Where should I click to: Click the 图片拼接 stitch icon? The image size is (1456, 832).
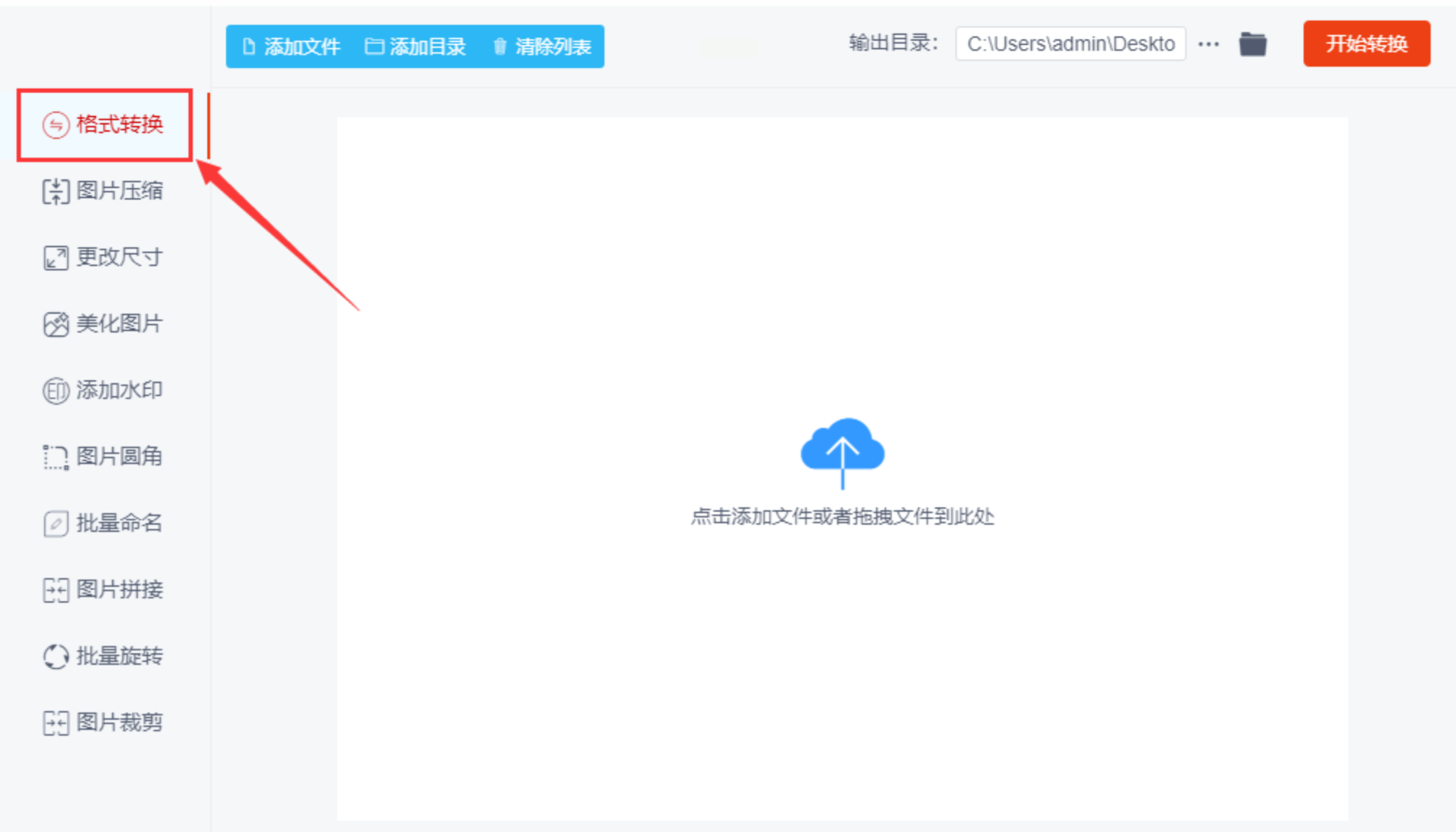[56, 590]
